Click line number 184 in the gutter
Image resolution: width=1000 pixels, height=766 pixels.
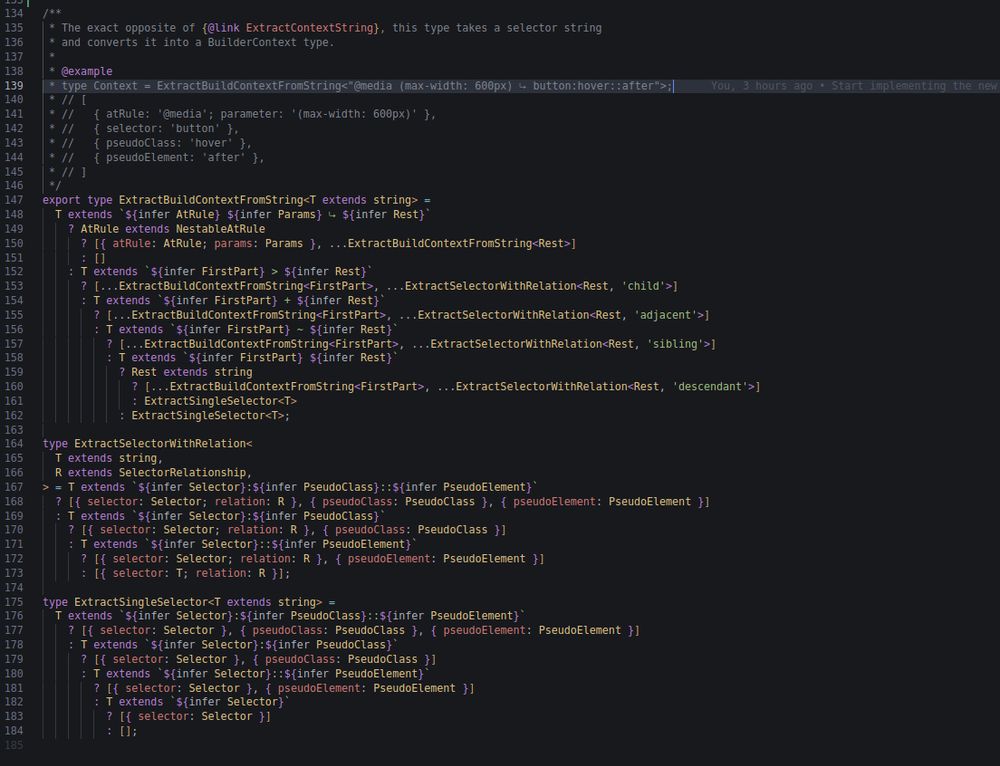pos(13,731)
